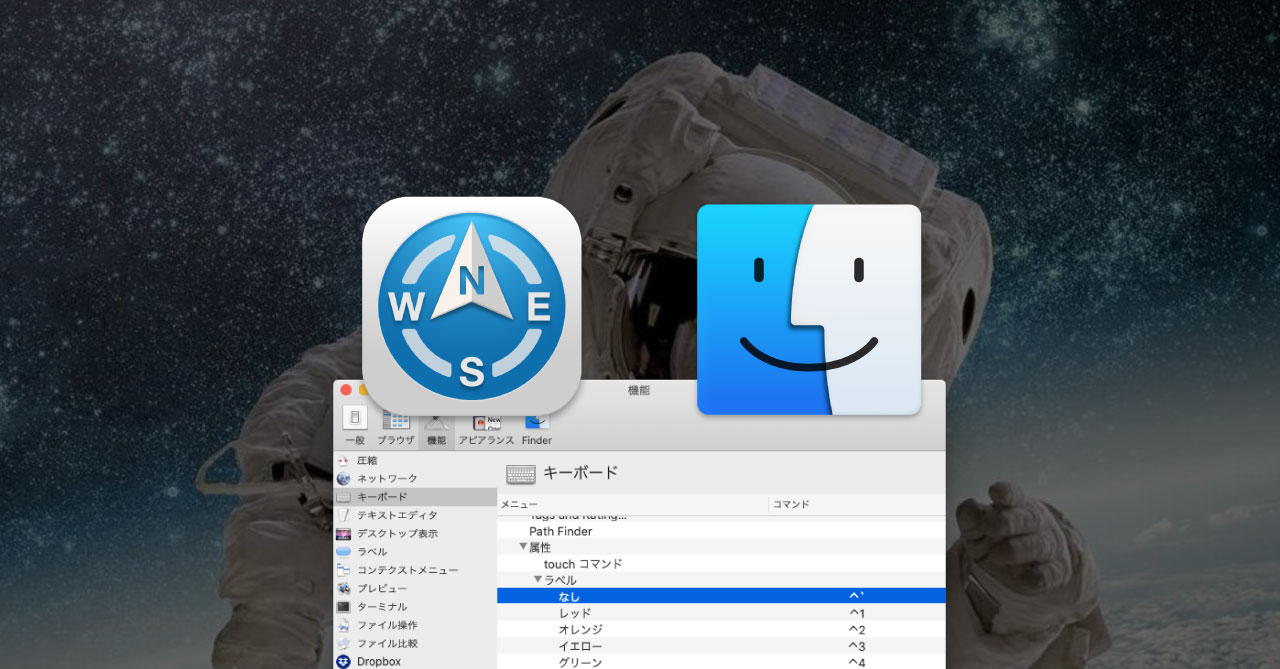Collapse the ラベル disclosure triangle in list
The width and height of the screenshot is (1280, 669).
537,580
